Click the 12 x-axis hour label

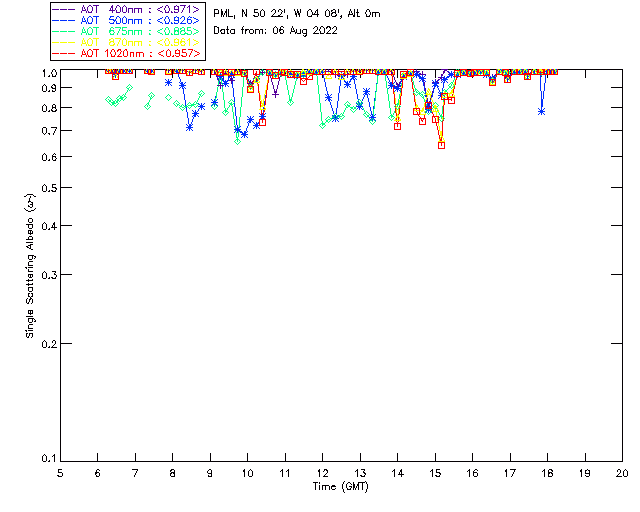click(322, 473)
